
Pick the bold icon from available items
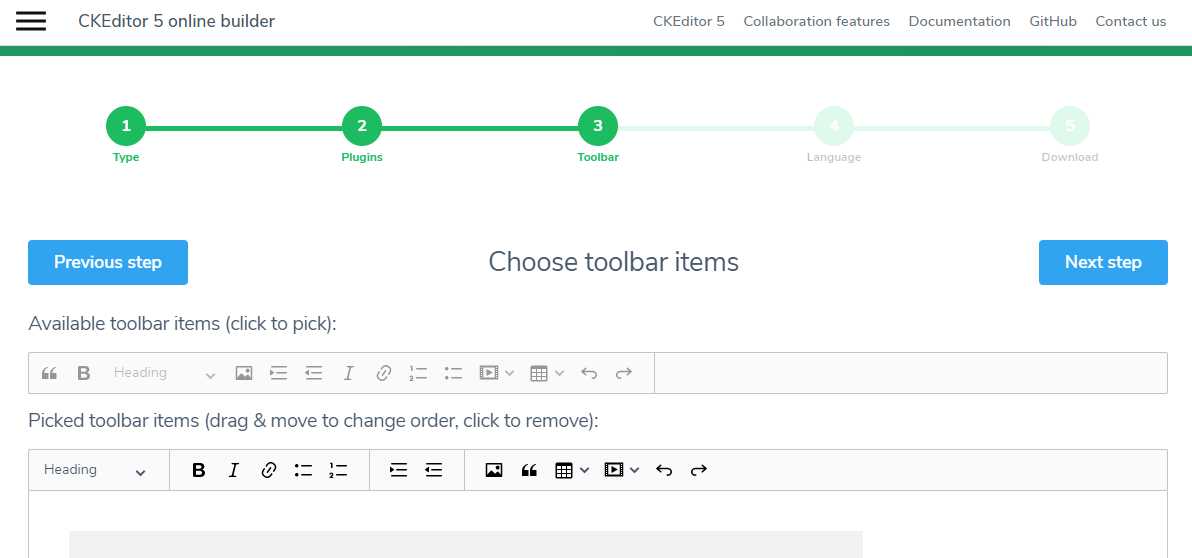pyautogui.click(x=84, y=373)
